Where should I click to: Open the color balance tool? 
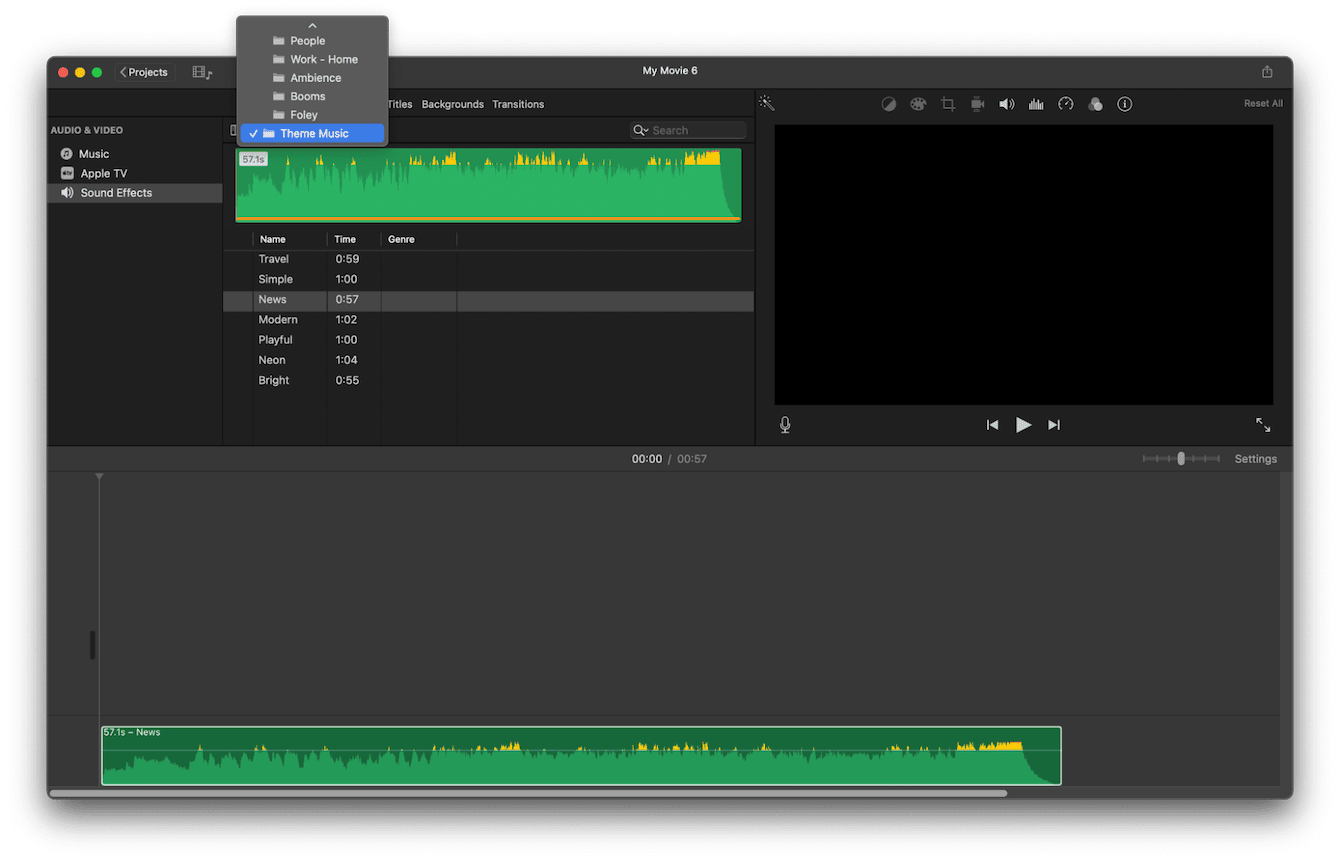pos(888,104)
